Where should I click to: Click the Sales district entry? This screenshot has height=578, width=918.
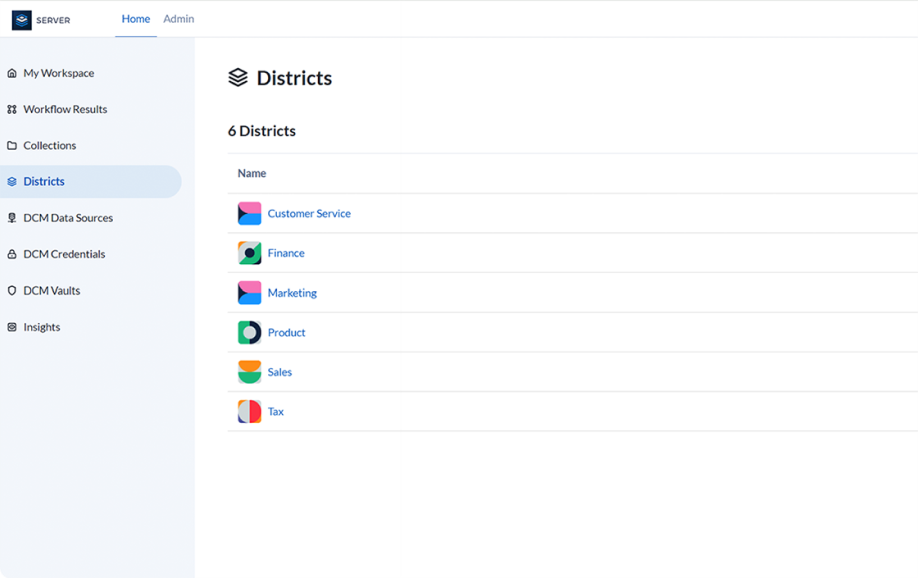coord(279,371)
